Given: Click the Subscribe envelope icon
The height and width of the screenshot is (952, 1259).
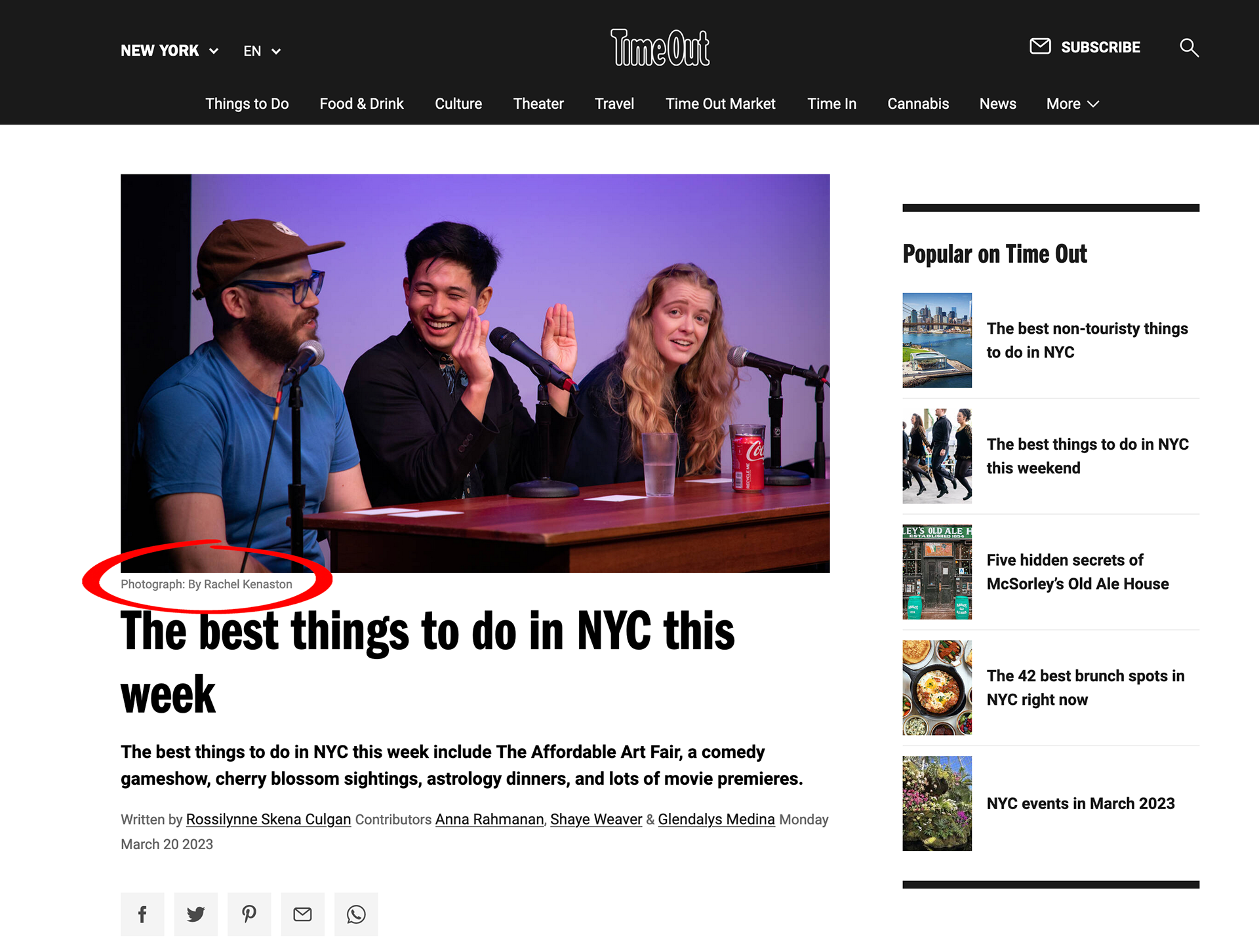Looking at the screenshot, I should (x=1040, y=47).
